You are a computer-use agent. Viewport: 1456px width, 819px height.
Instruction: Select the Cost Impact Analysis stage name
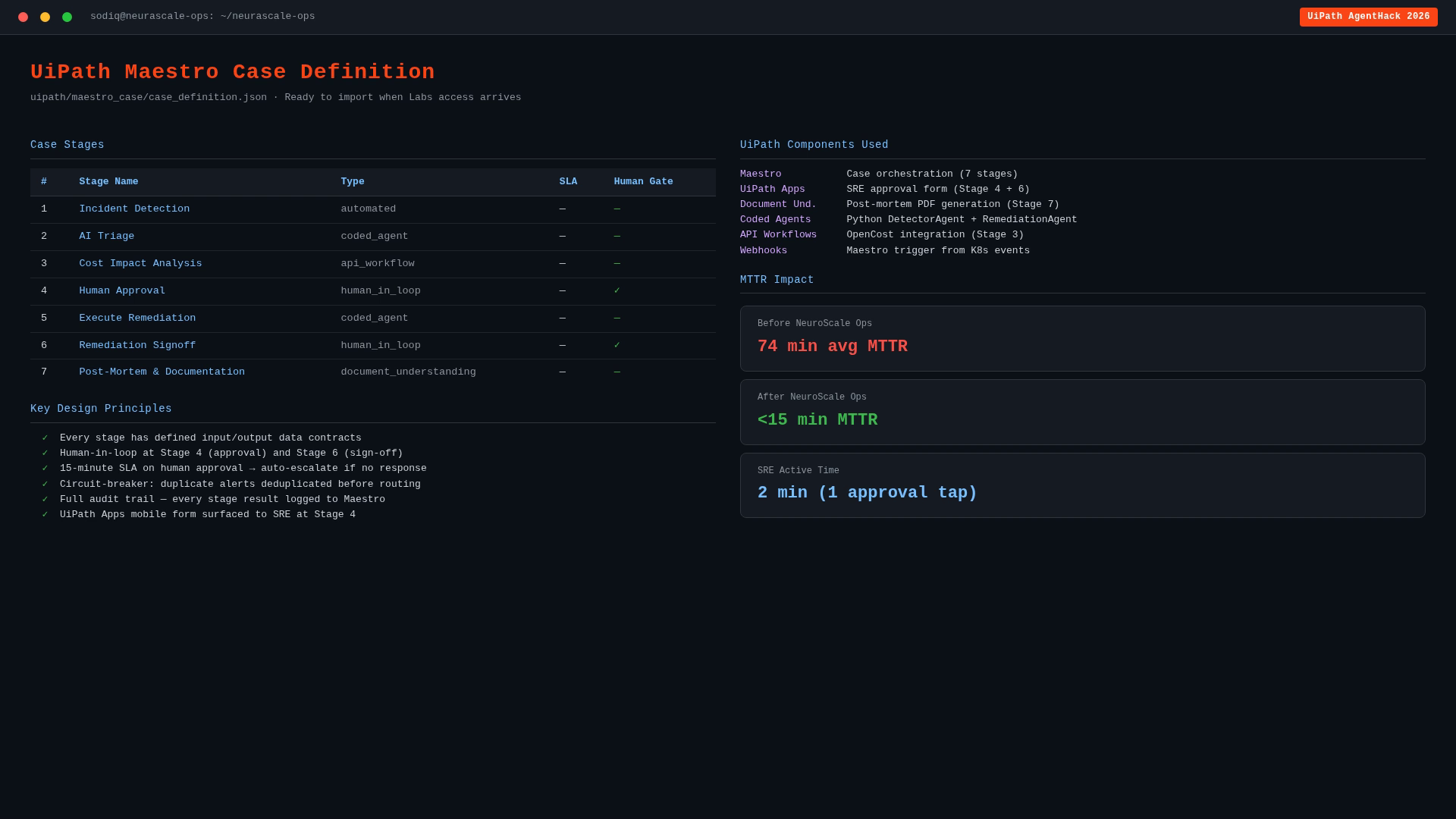tap(140, 264)
